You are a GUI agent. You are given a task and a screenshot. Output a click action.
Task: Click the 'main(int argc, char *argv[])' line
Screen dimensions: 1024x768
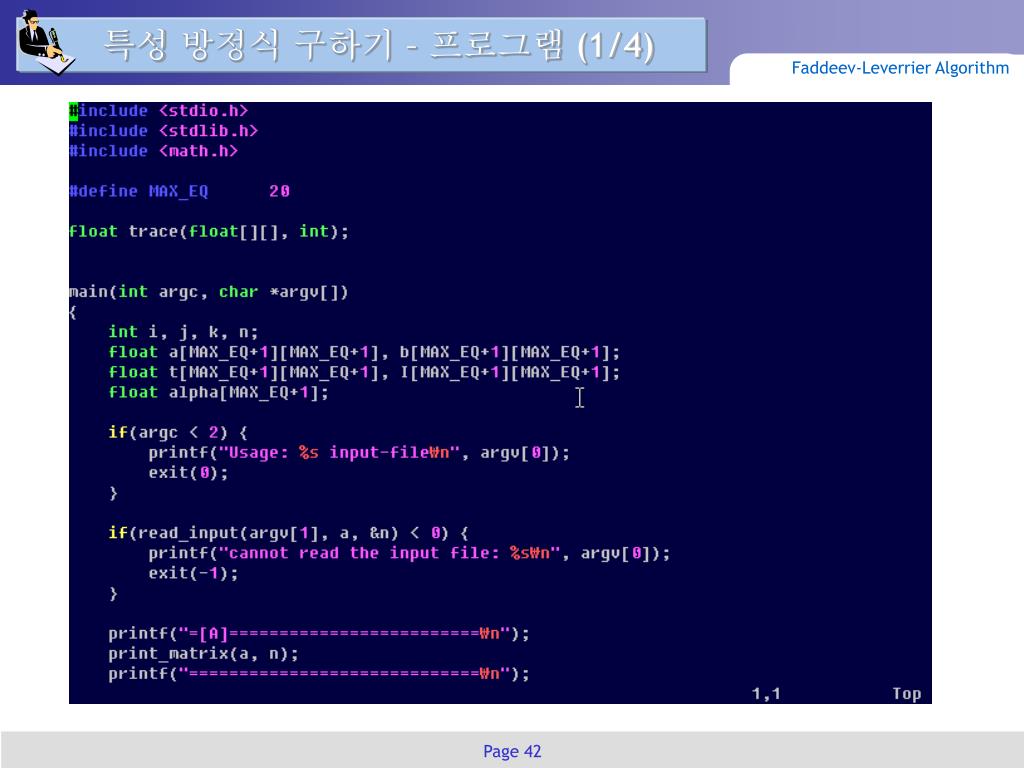(x=209, y=292)
